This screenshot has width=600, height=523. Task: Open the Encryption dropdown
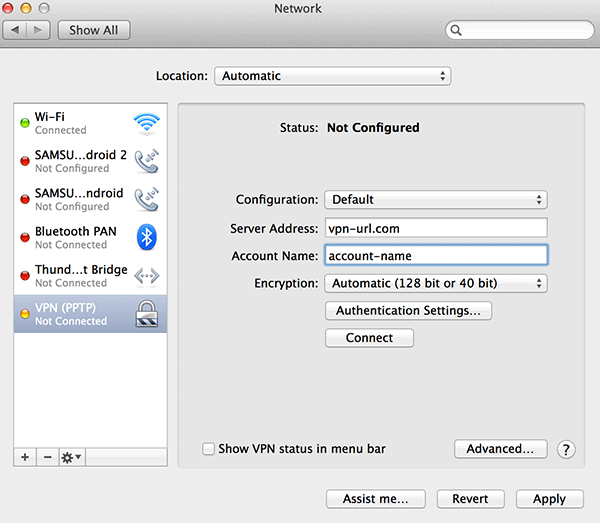pos(436,283)
